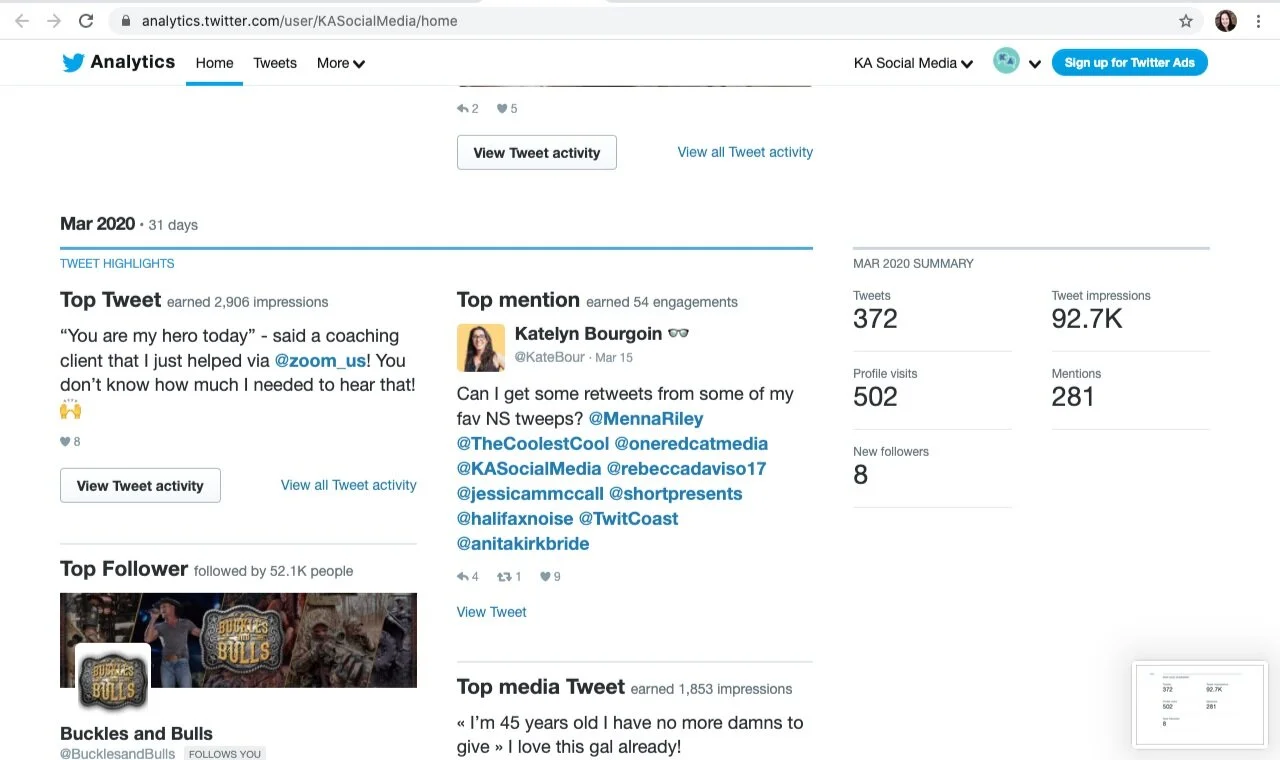Click TWEET HIGHLIGHTS label
Viewport: 1280px width, 760px height.
click(x=117, y=264)
